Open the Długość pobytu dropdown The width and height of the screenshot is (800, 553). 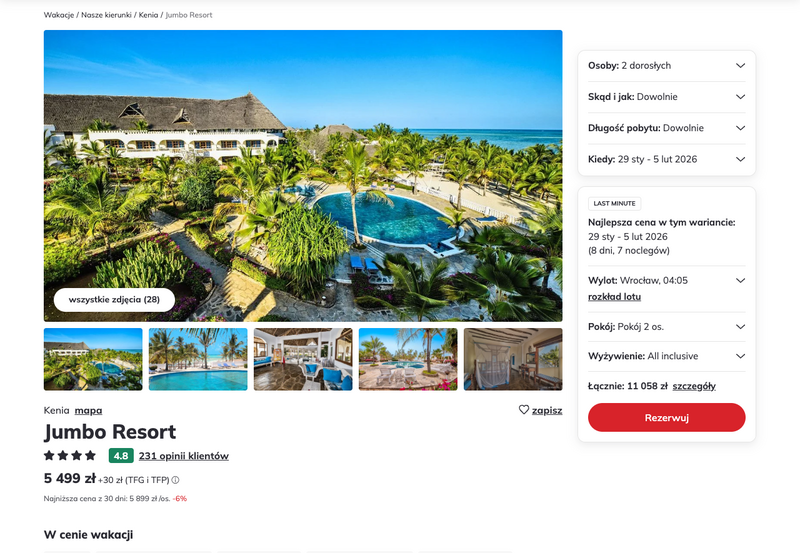tap(666, 128)
